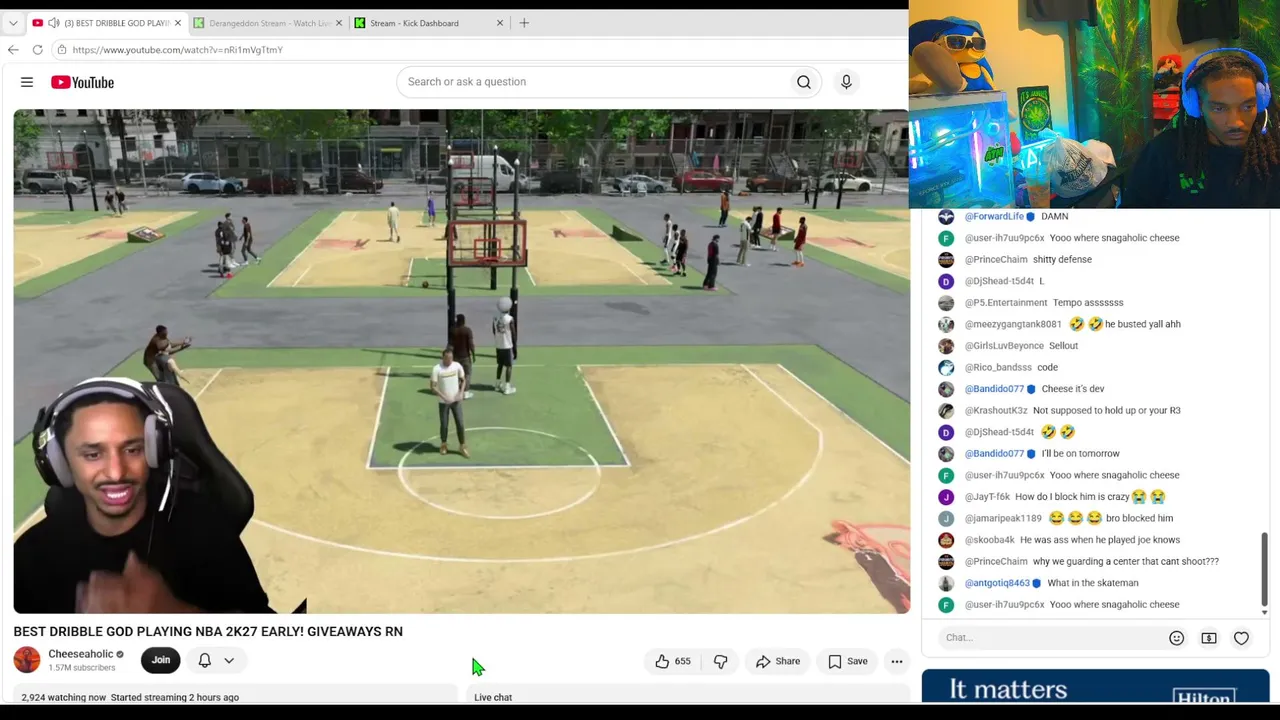Dislike the video with thumbs down

tap(721, 661)
